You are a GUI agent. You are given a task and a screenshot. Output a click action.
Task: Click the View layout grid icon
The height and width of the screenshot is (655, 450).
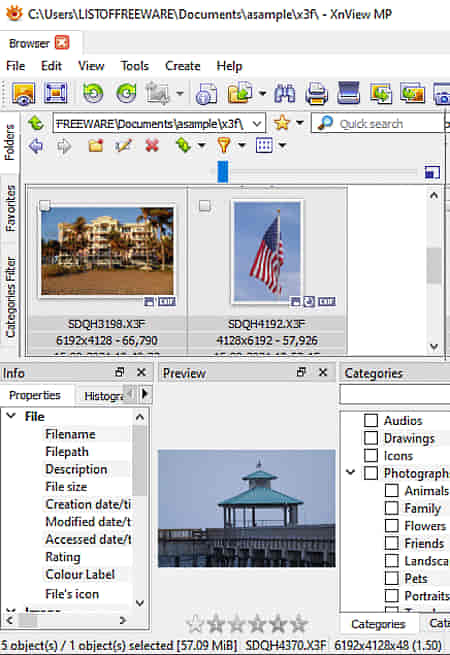(264, 145)
